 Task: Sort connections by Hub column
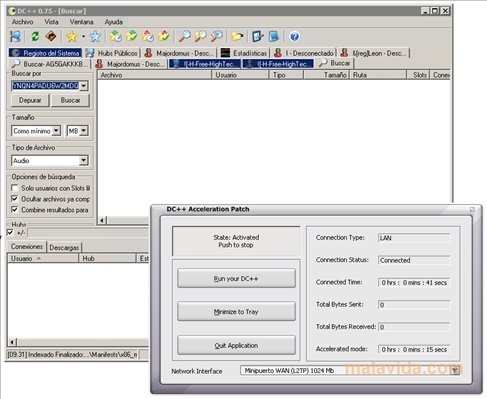point(107,258)
